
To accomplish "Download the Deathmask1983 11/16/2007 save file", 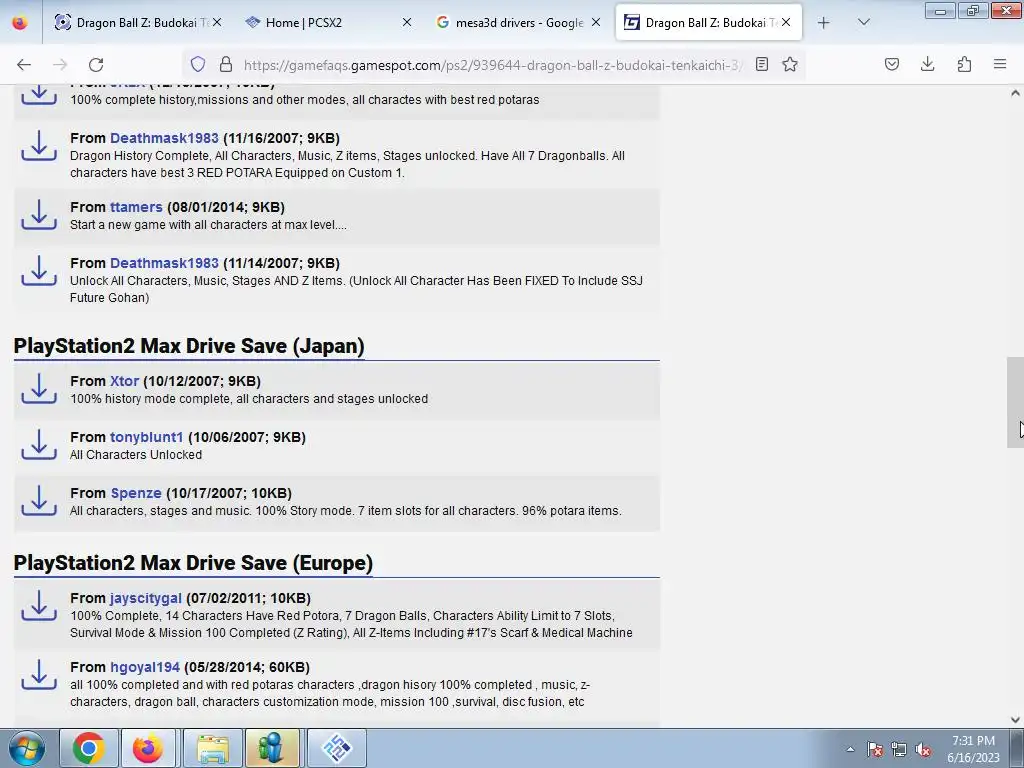I will tap(39, 146).
